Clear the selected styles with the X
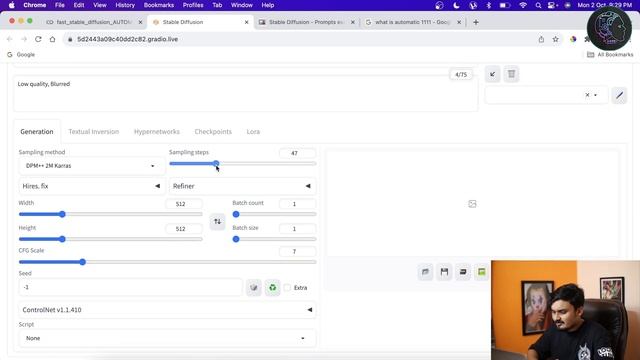This screenshot has height=360, width=640. click(x=587, y=95)
